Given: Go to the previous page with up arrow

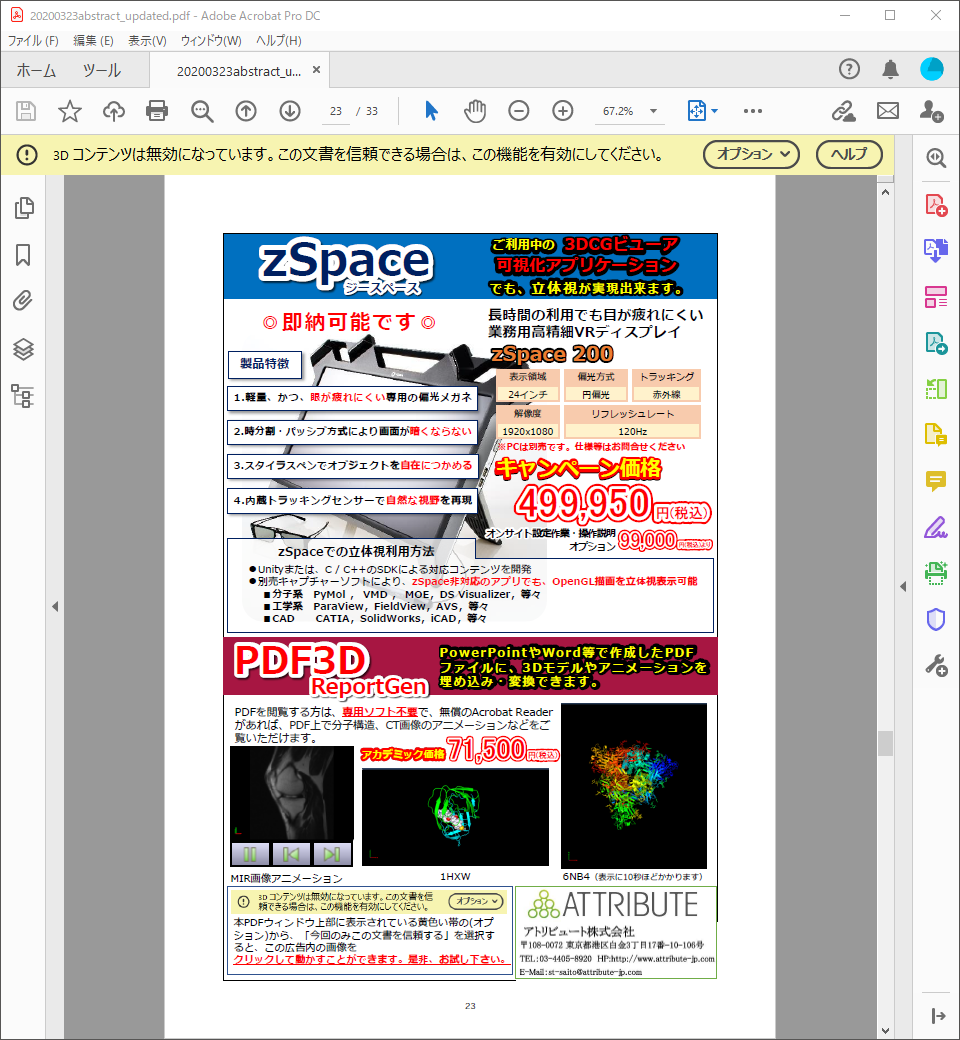Looking at the screenshot, I should (x=246, y=111).
